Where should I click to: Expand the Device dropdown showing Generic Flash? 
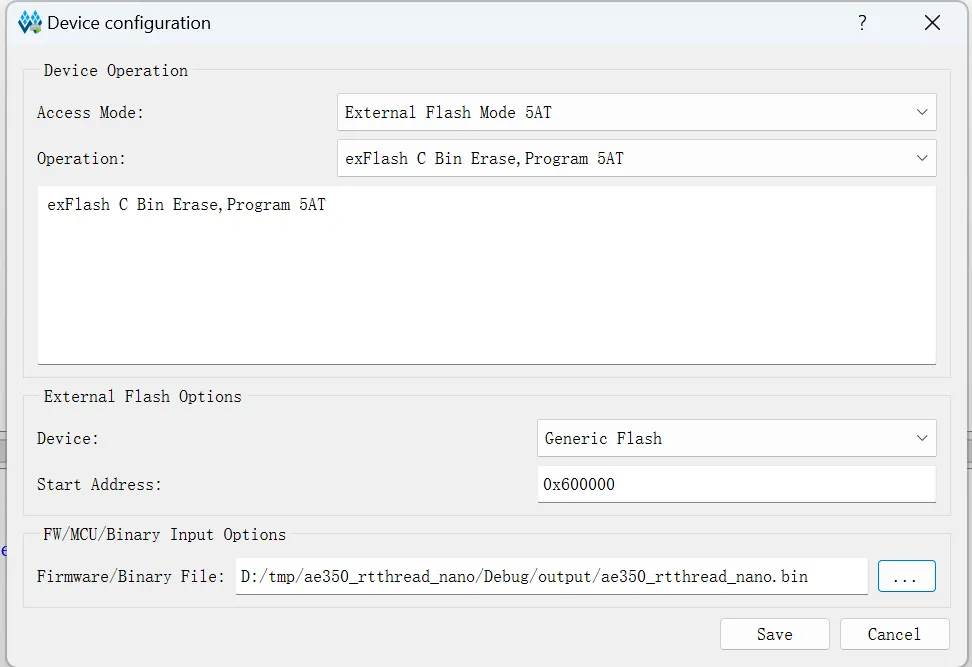point(922,438)
